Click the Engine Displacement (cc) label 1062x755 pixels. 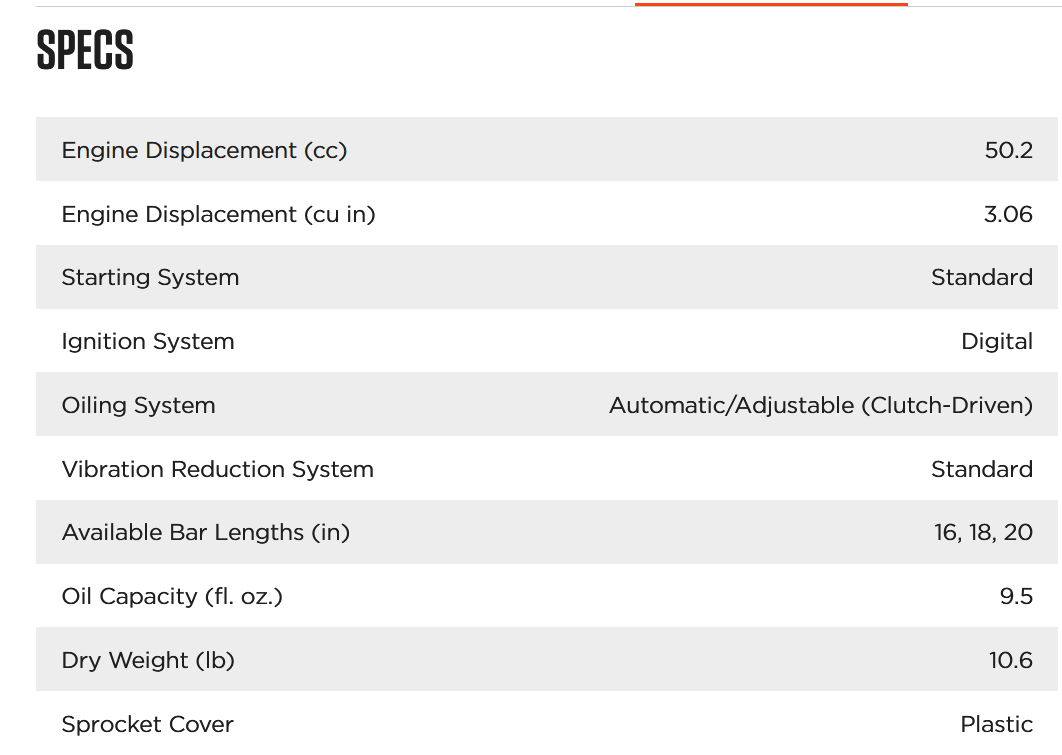[204, 150]
